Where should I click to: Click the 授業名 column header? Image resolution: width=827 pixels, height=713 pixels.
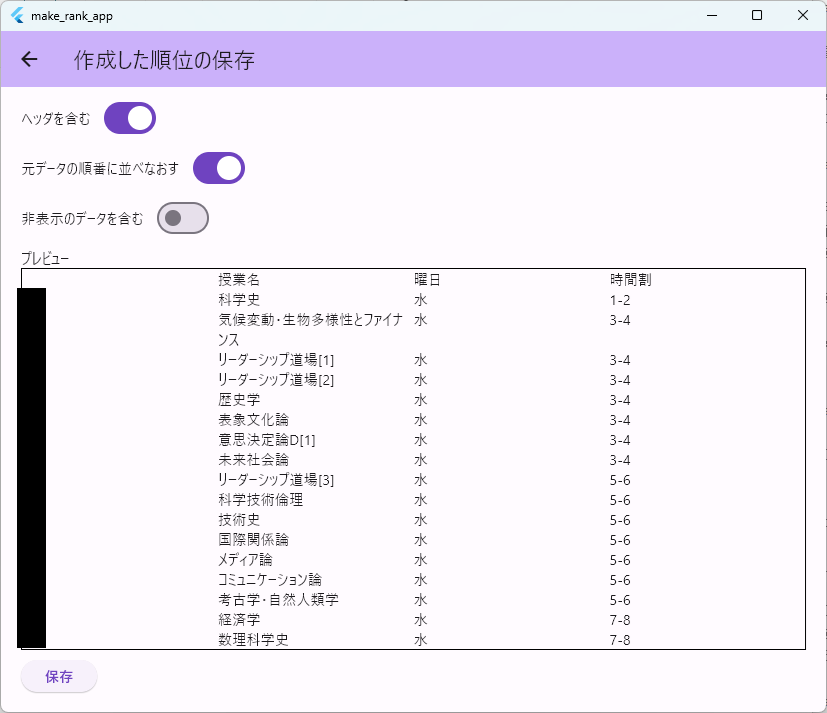point(239,280)
